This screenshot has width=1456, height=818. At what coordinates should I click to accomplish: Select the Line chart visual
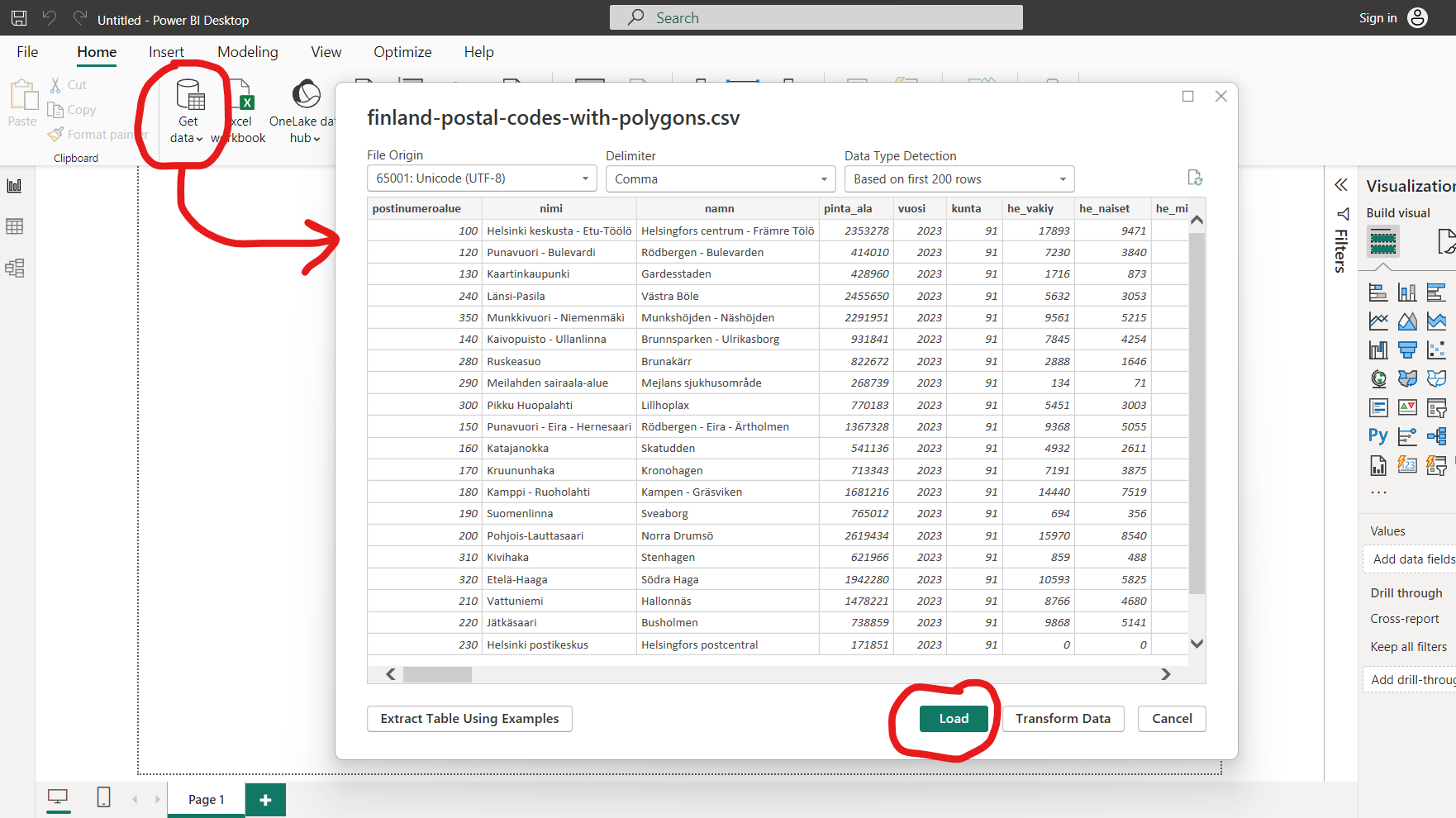(1378, 321)
